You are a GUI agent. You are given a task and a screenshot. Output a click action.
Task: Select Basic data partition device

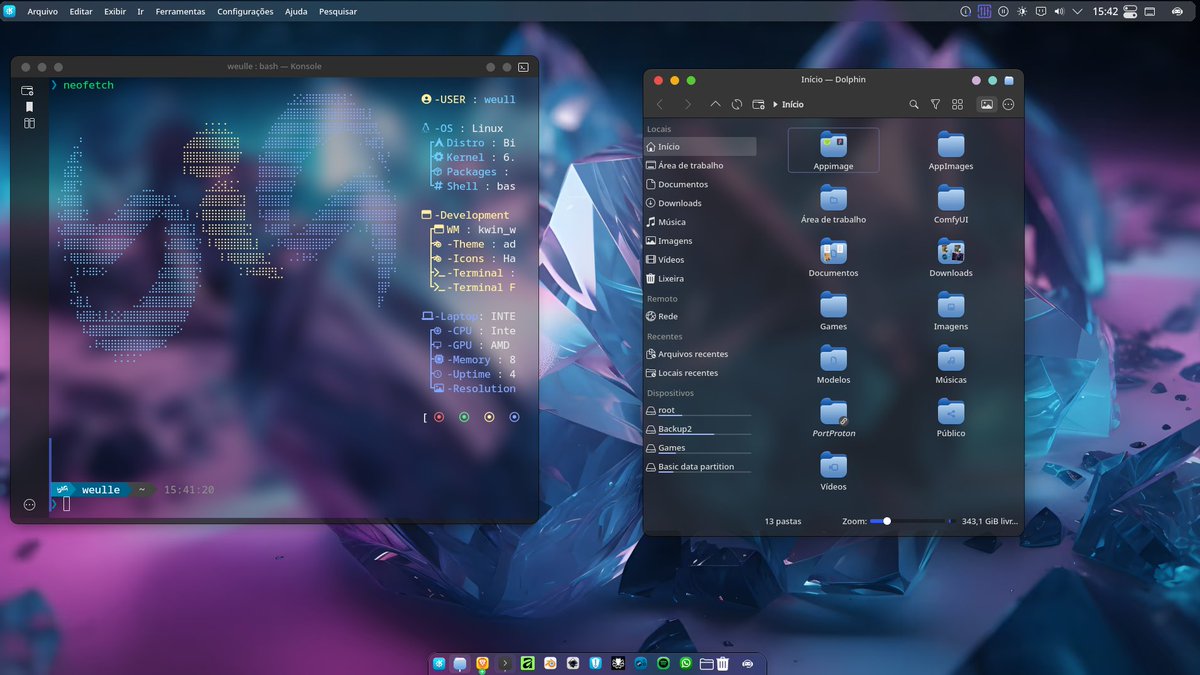[700, 467]
